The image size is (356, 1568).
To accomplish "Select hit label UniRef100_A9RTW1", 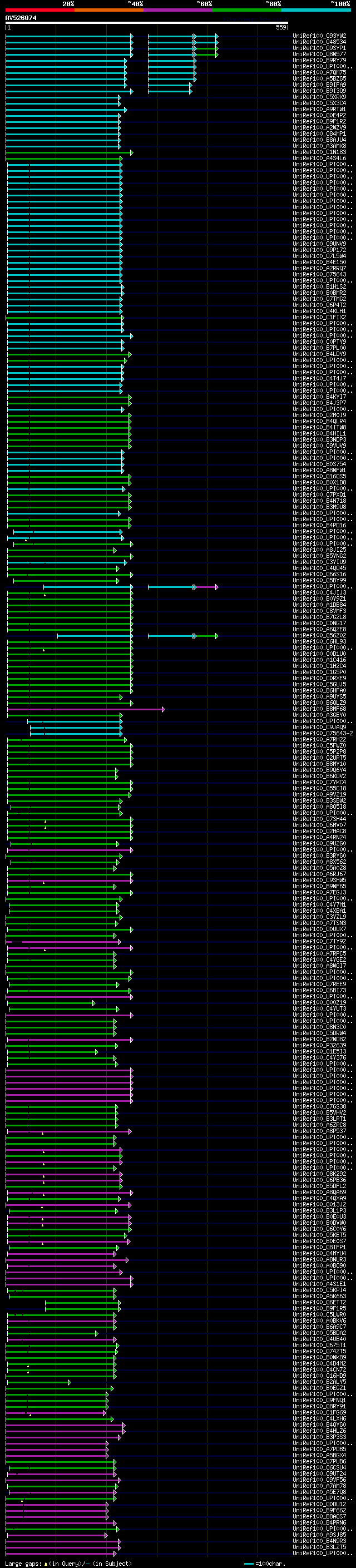I will coord(319,110).
